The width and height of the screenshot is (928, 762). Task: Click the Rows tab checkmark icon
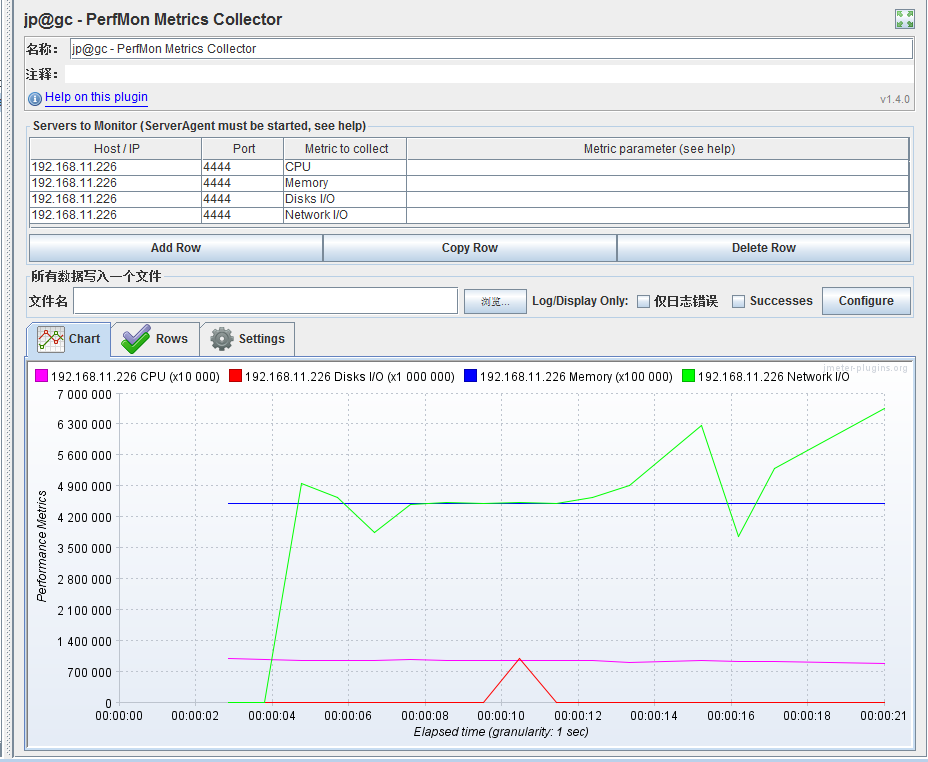click(x=136, y=339)
